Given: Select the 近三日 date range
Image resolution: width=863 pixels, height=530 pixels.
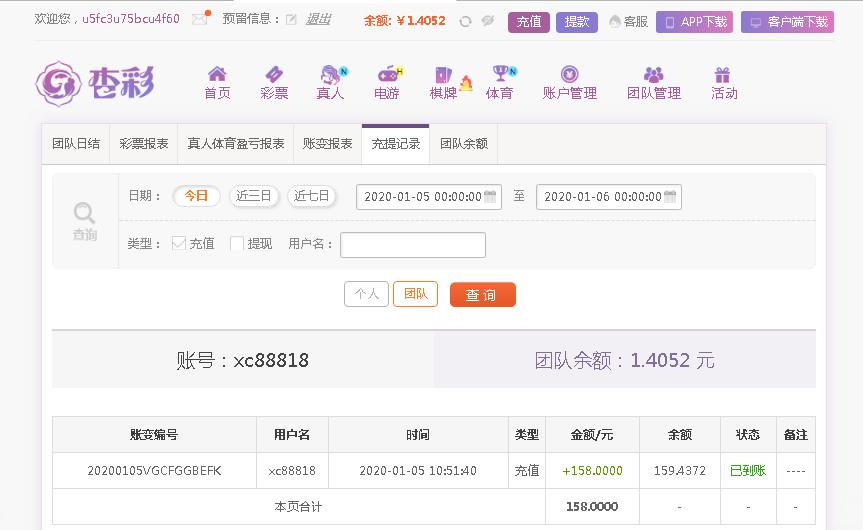Looking at the screenshot, I should (254, 196).
